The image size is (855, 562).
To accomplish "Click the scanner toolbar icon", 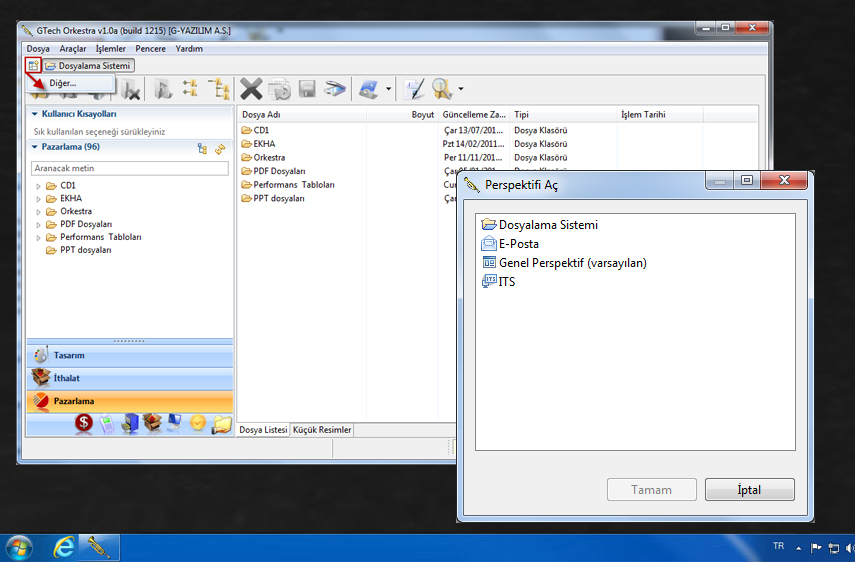I will [335, 89].
